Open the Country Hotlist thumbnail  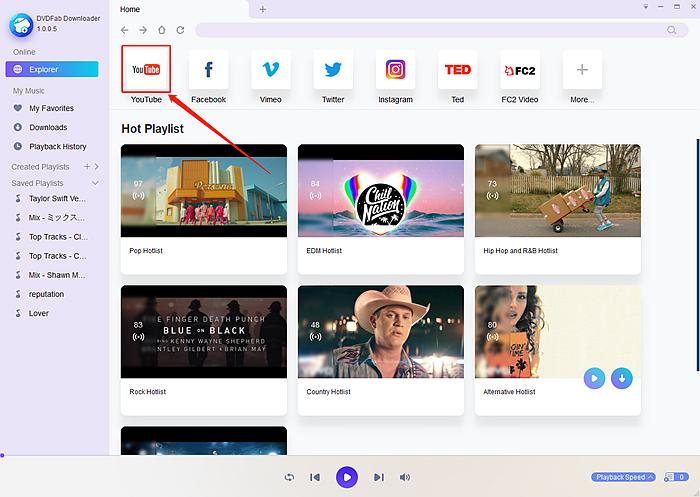[381, 332]
